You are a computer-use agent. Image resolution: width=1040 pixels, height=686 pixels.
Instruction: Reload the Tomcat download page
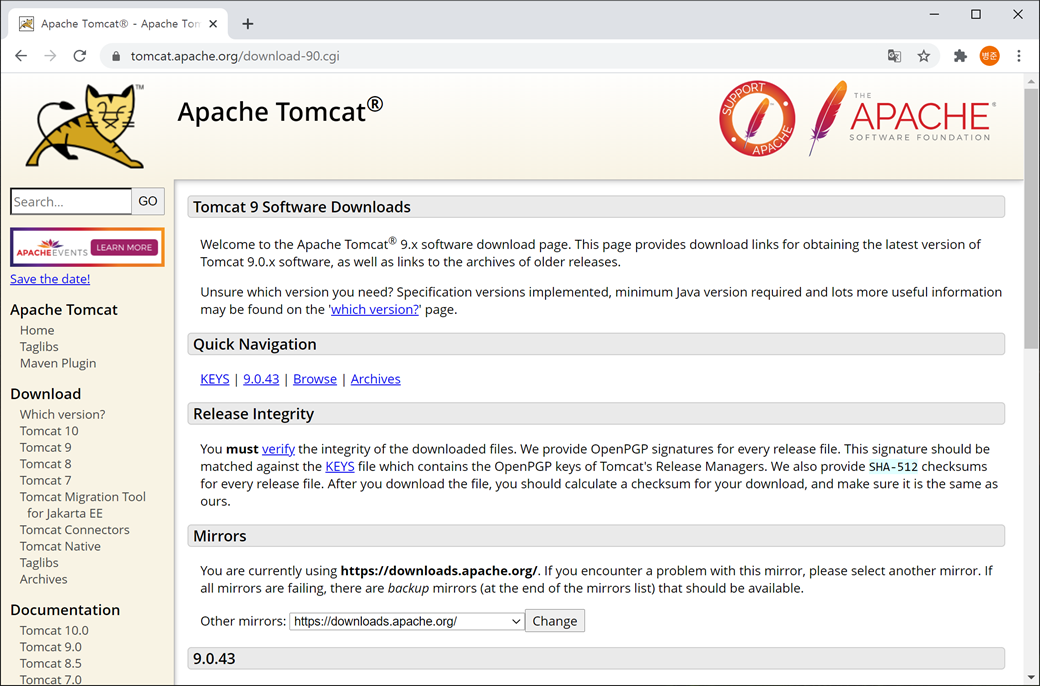[80, 56]
